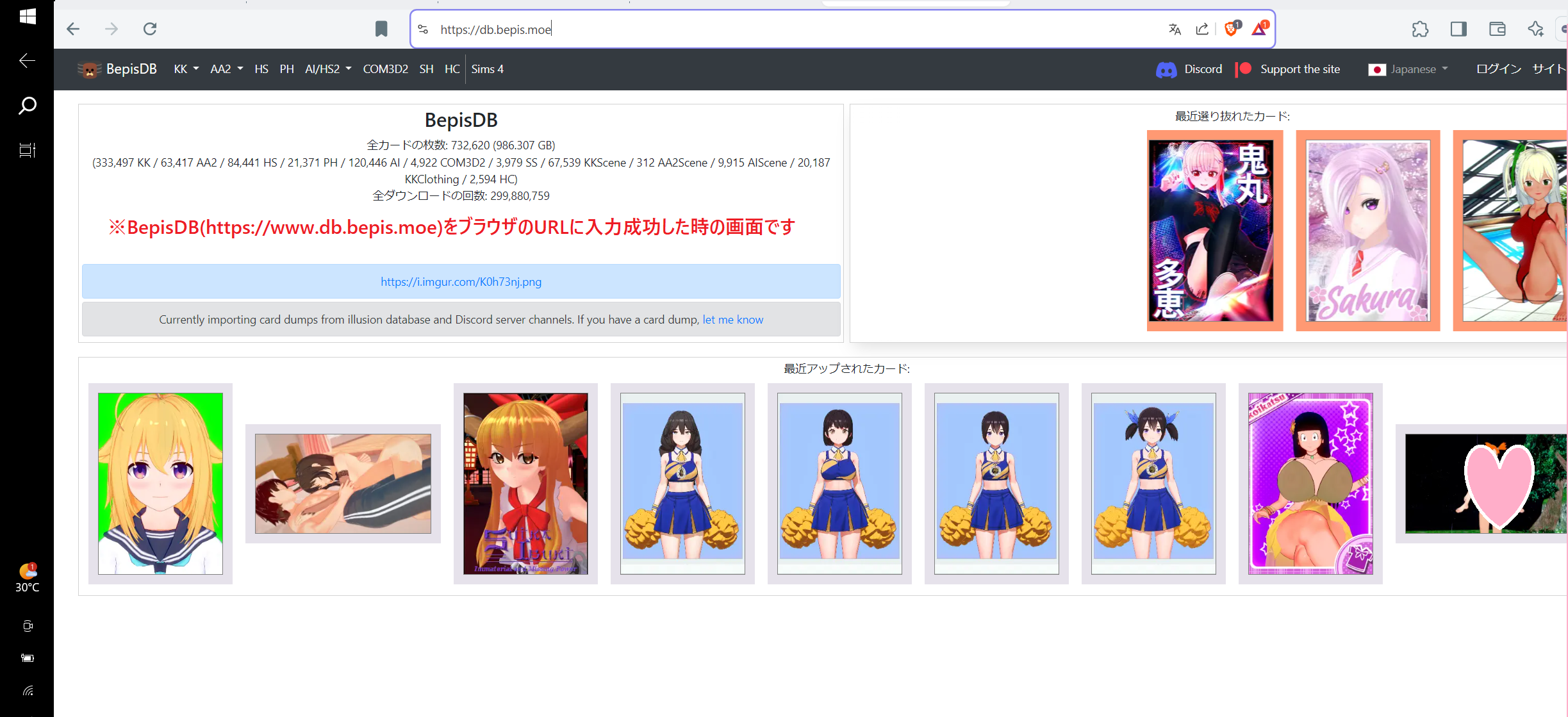Reload the current page
This screenshot has width=1568, height=717.
(150, 29)
